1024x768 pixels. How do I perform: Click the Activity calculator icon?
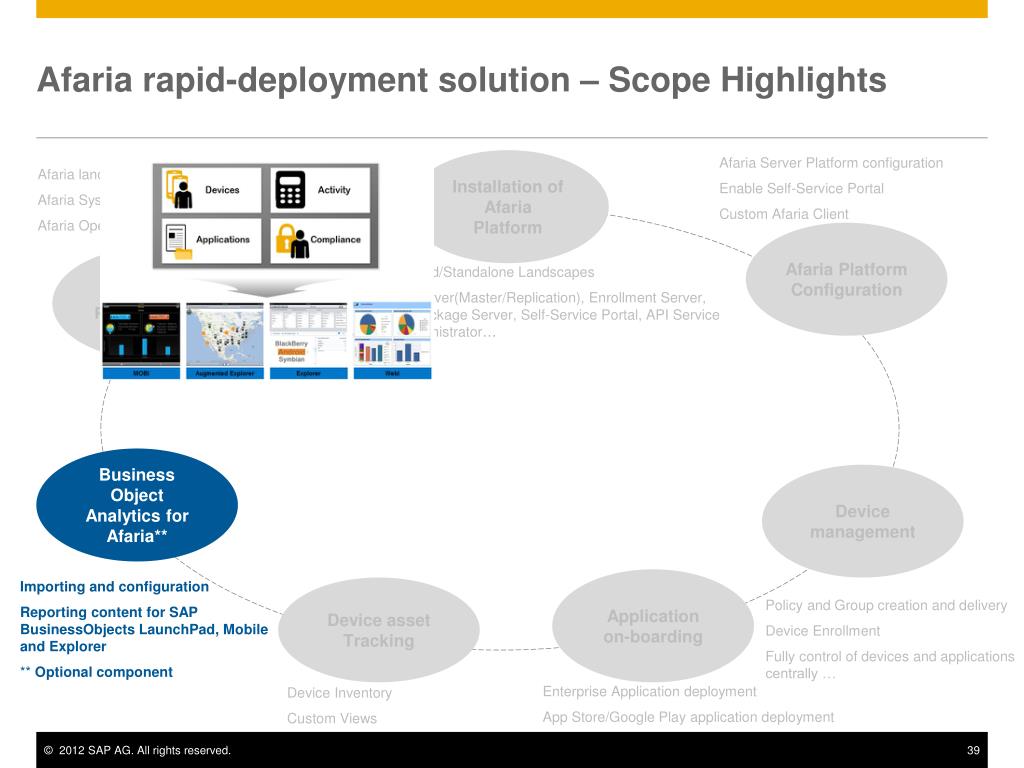(290, 189)
